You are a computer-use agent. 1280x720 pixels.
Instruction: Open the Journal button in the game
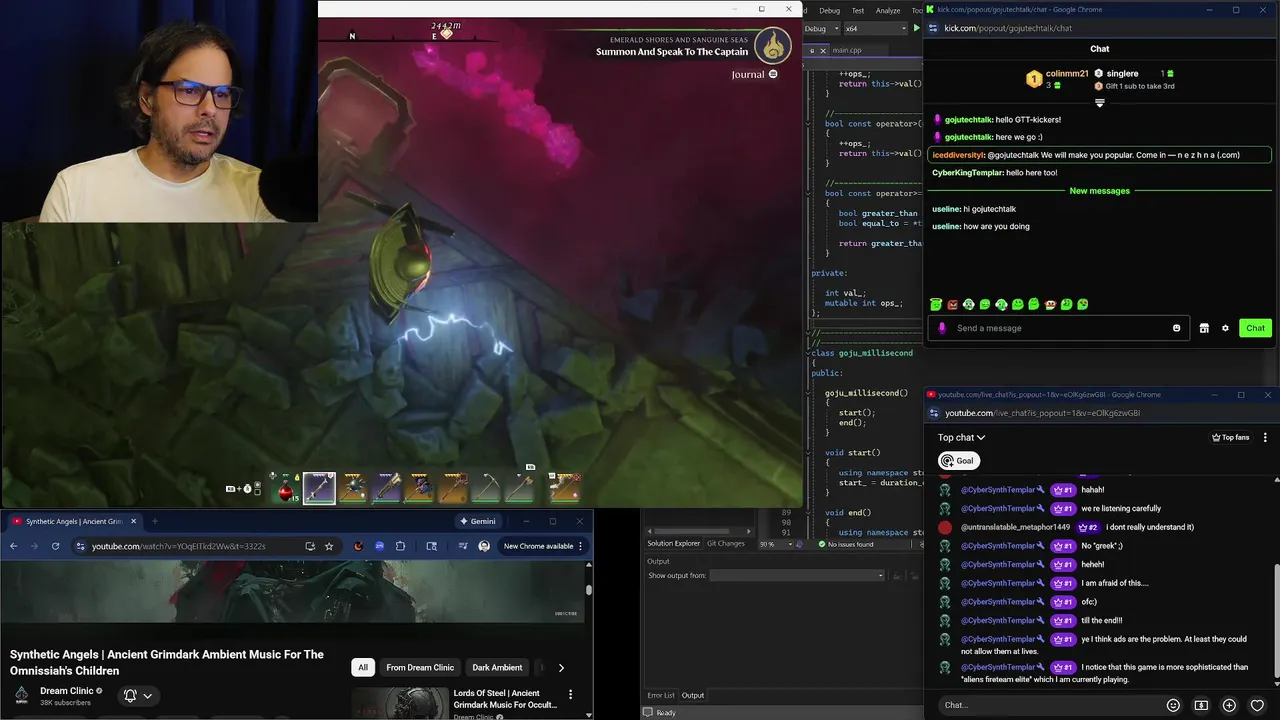[x=754, y=74]
